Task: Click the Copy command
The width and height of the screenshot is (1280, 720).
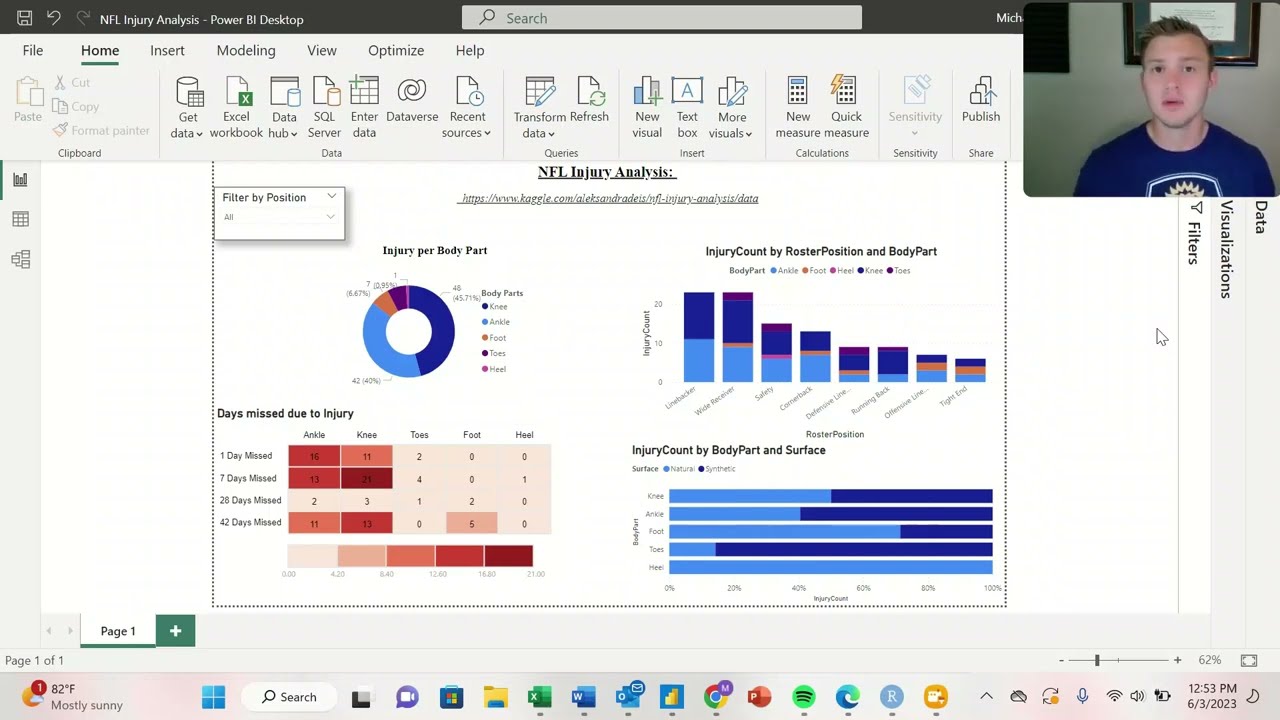Action: pyautogui.click(x=76, y=107)
